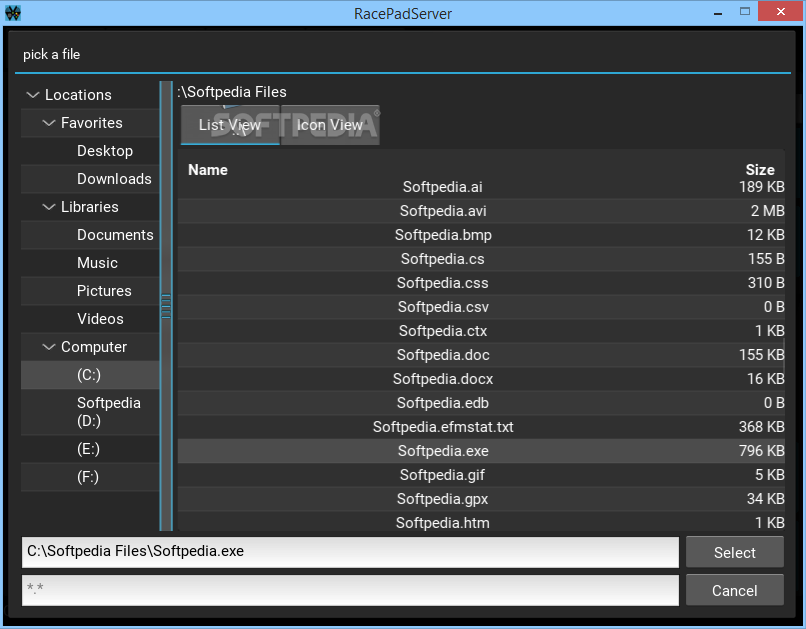Maximize the RacePadServer window
806x629 pixels.
pyautogui.click(x=745, y=12)
